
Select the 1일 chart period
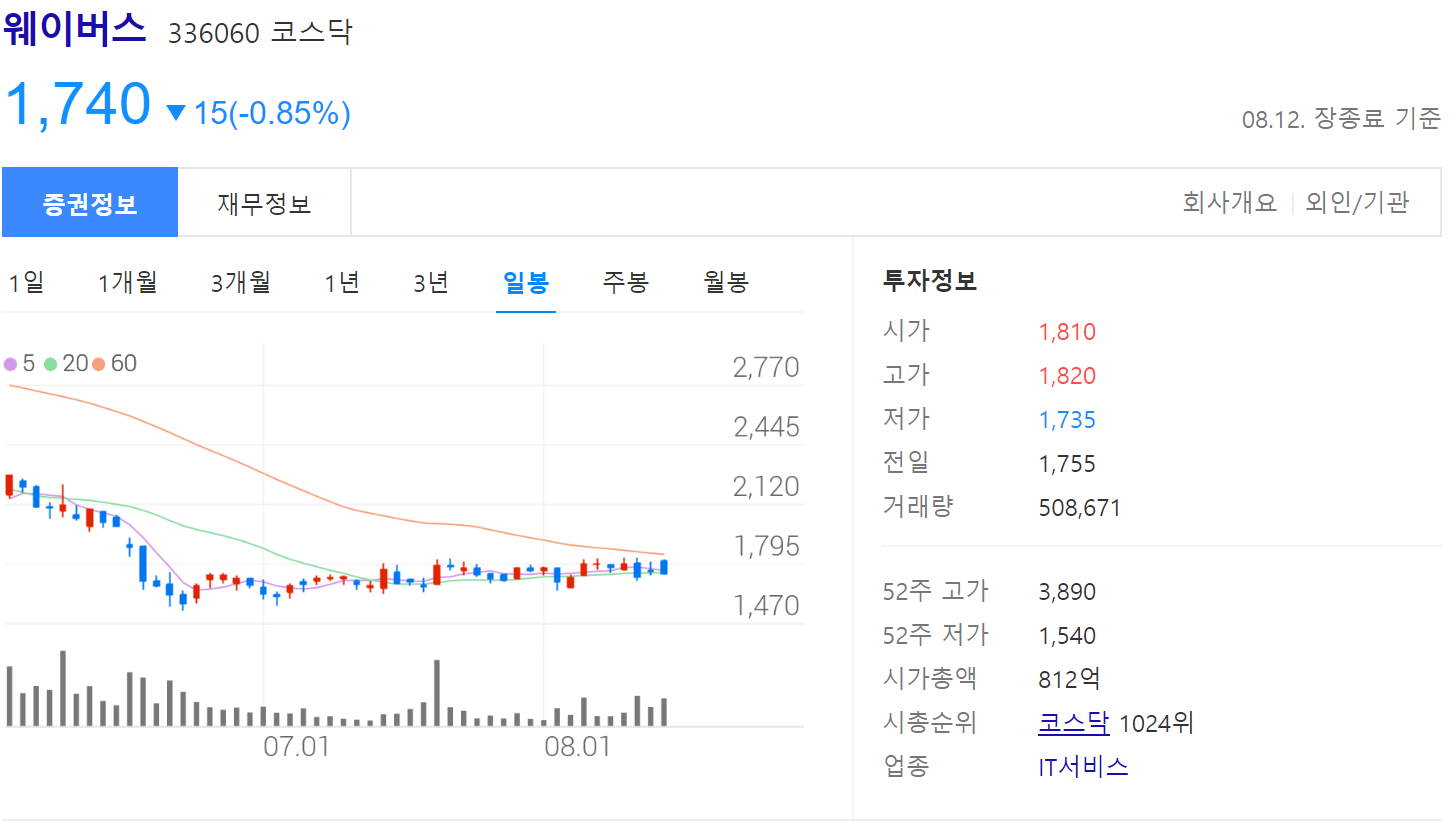(x=27, y=283)
